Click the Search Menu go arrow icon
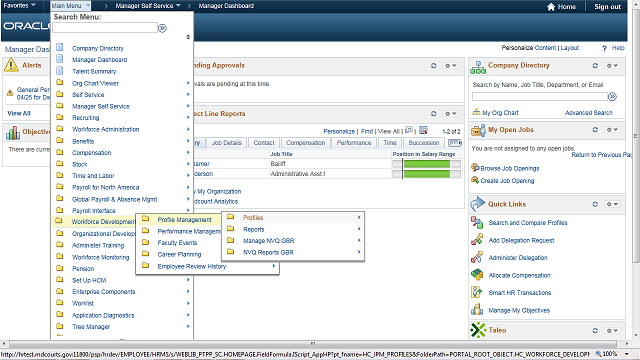Image resolution: width=640 pixels, height=360 pixels. point(162,28)
